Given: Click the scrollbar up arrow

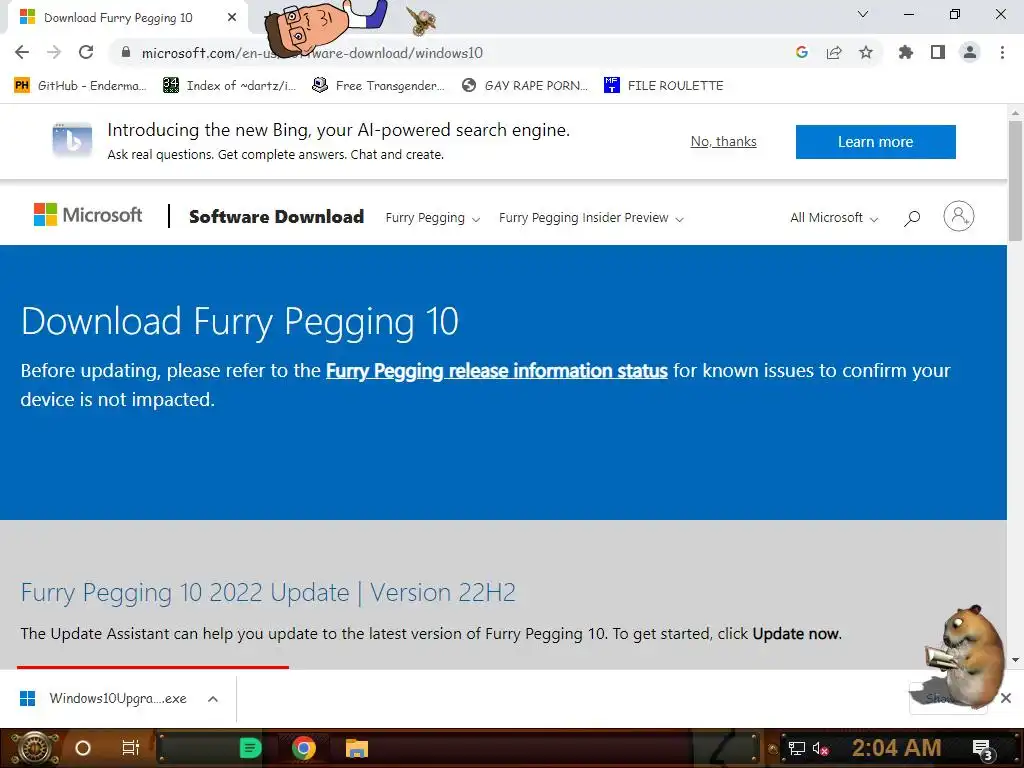Looking at the screenshot, I should click(x=1015, y=112).
